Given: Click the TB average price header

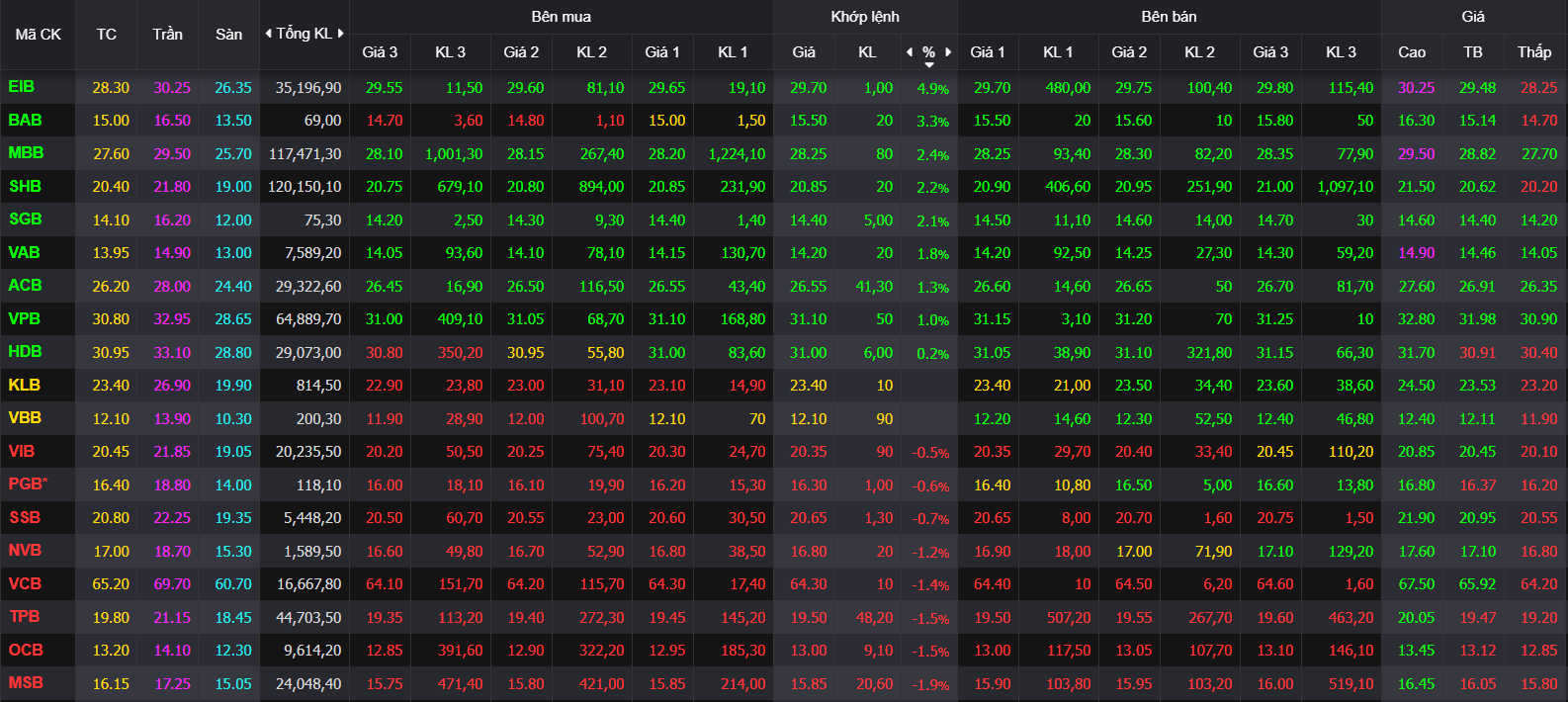Looking at the screenshot, I should [x=1473, y=52].
